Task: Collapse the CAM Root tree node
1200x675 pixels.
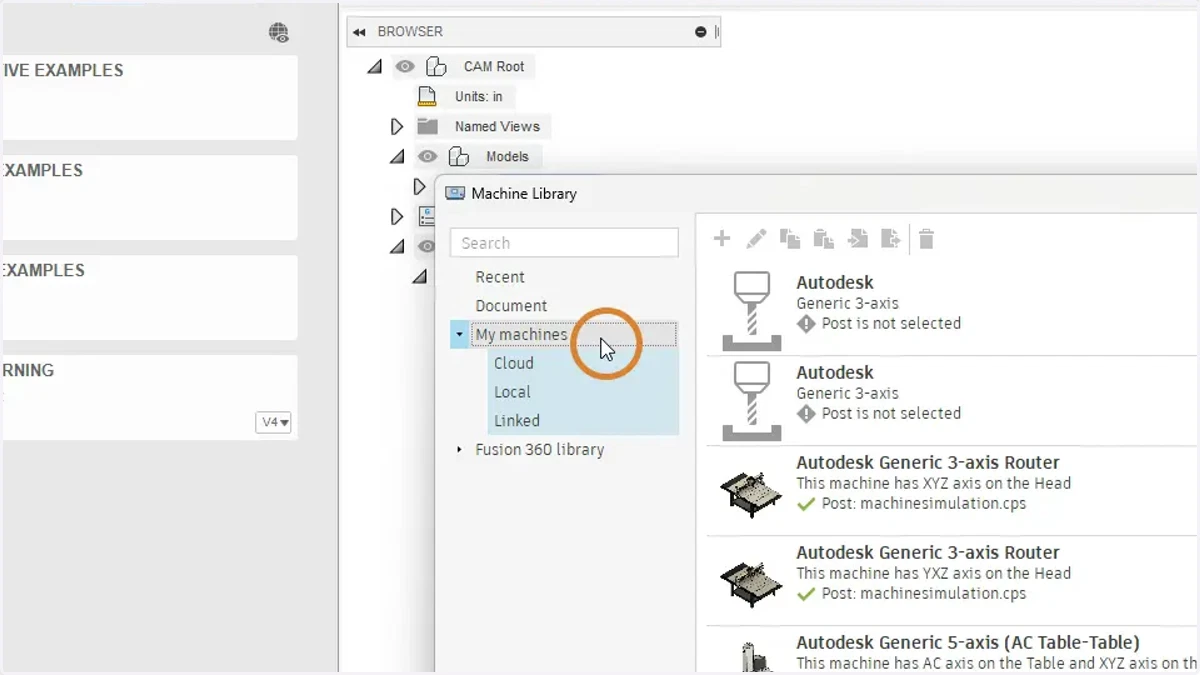Action: (x=374, y=67)
